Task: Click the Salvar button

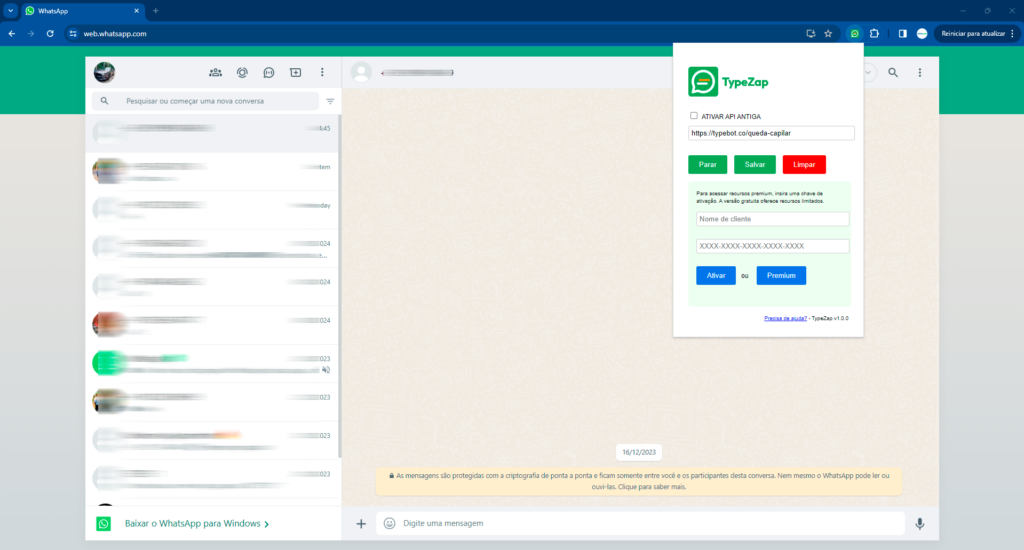Action: tap(755, 165)
